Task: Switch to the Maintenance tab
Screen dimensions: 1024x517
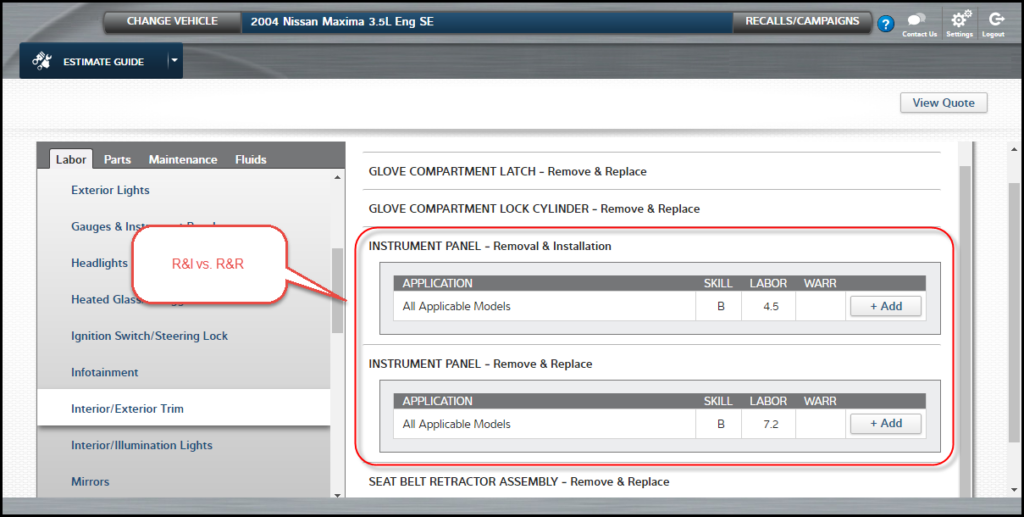Action: click(182, 159)
